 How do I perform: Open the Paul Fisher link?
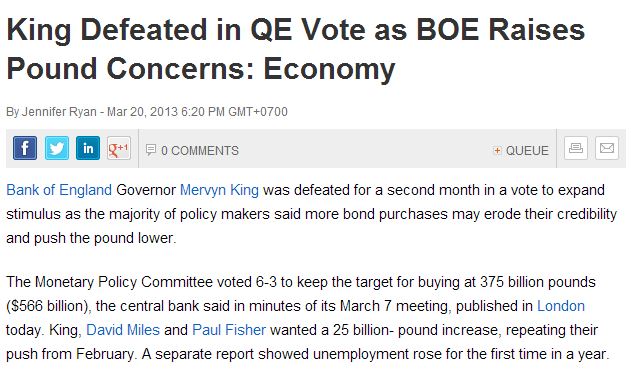(229, 330)
